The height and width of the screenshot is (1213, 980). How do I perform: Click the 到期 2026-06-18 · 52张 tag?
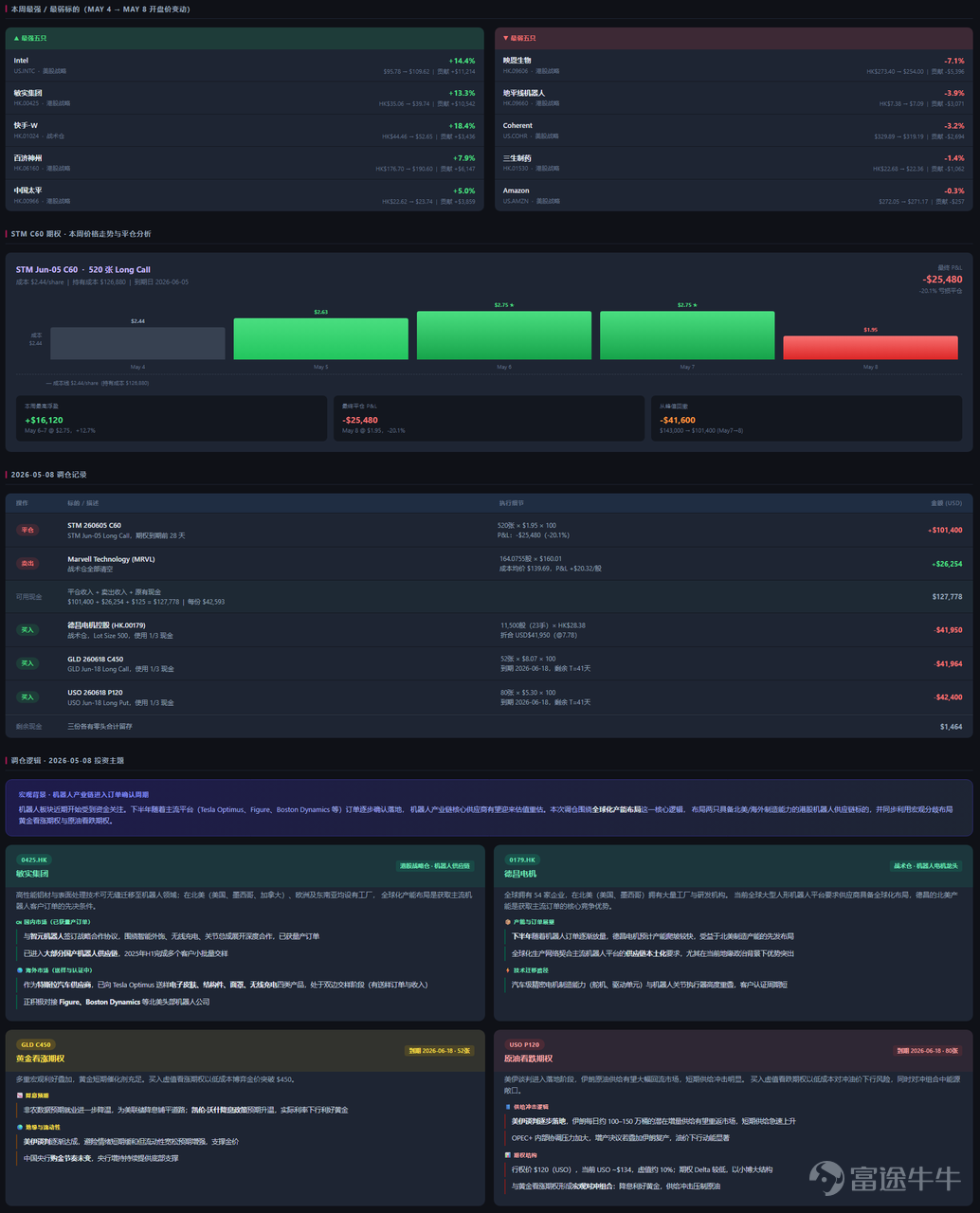[439, 1051]
